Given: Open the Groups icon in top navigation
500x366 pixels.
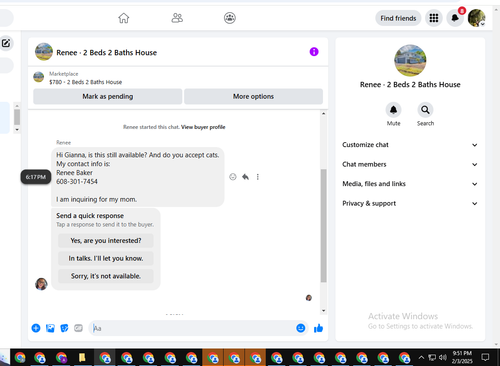Looking at the screenshot, I should [x=230, y=18].
